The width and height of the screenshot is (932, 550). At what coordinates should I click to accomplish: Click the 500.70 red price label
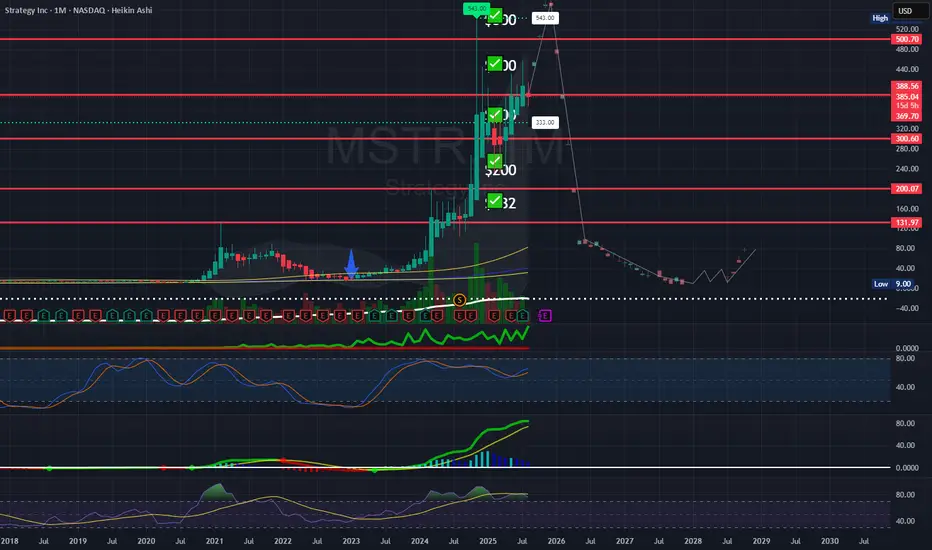pos(907,39)
